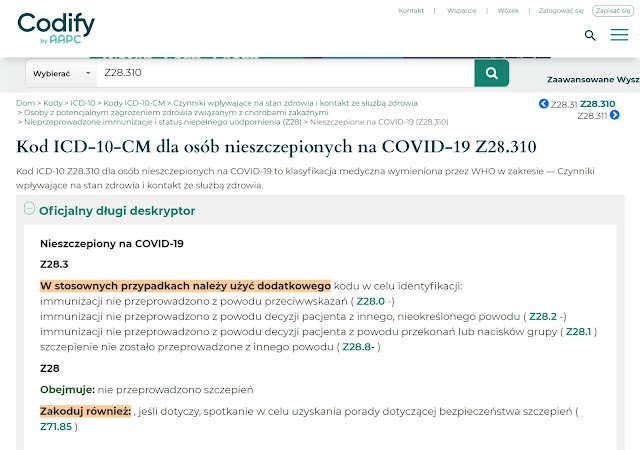Click the green search submit button
This screenshot has height=450, width=640.
(491, 73)
